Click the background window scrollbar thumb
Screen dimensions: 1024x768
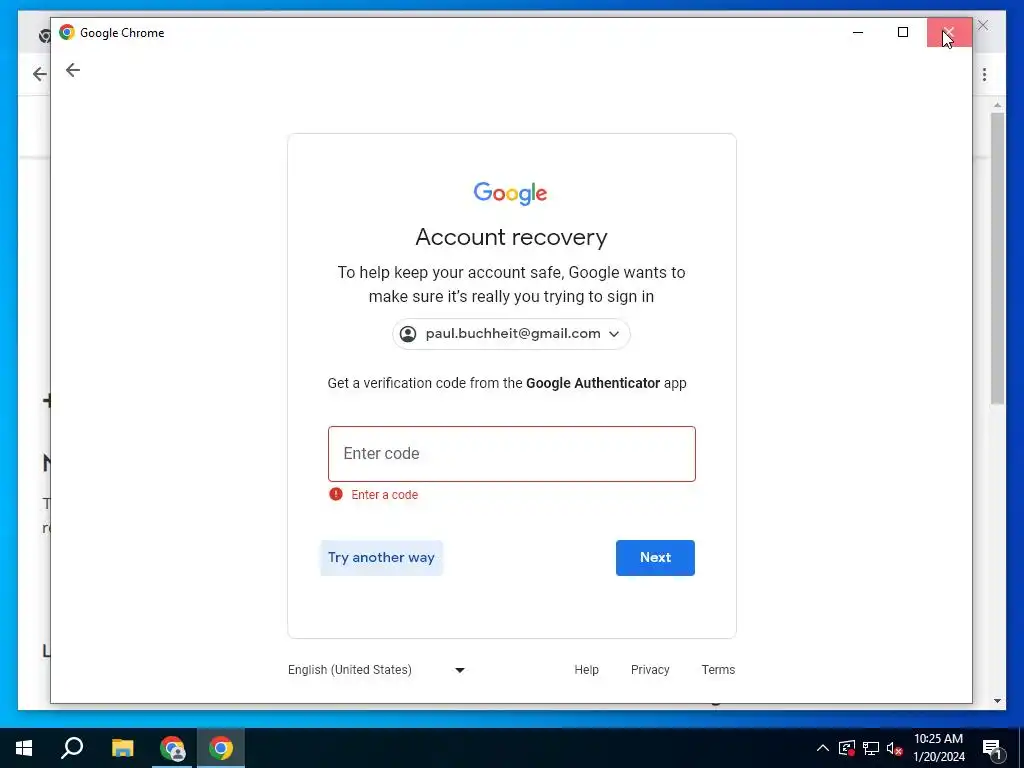997,258
